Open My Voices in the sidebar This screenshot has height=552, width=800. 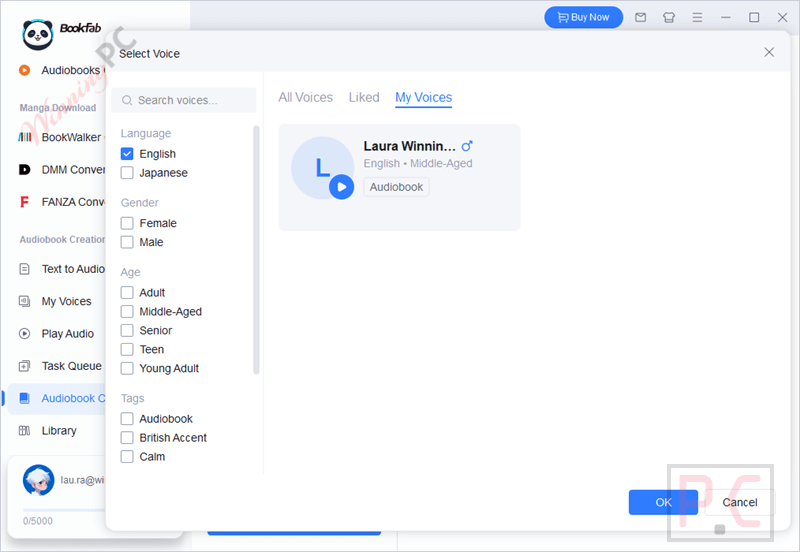pos(57,302)
